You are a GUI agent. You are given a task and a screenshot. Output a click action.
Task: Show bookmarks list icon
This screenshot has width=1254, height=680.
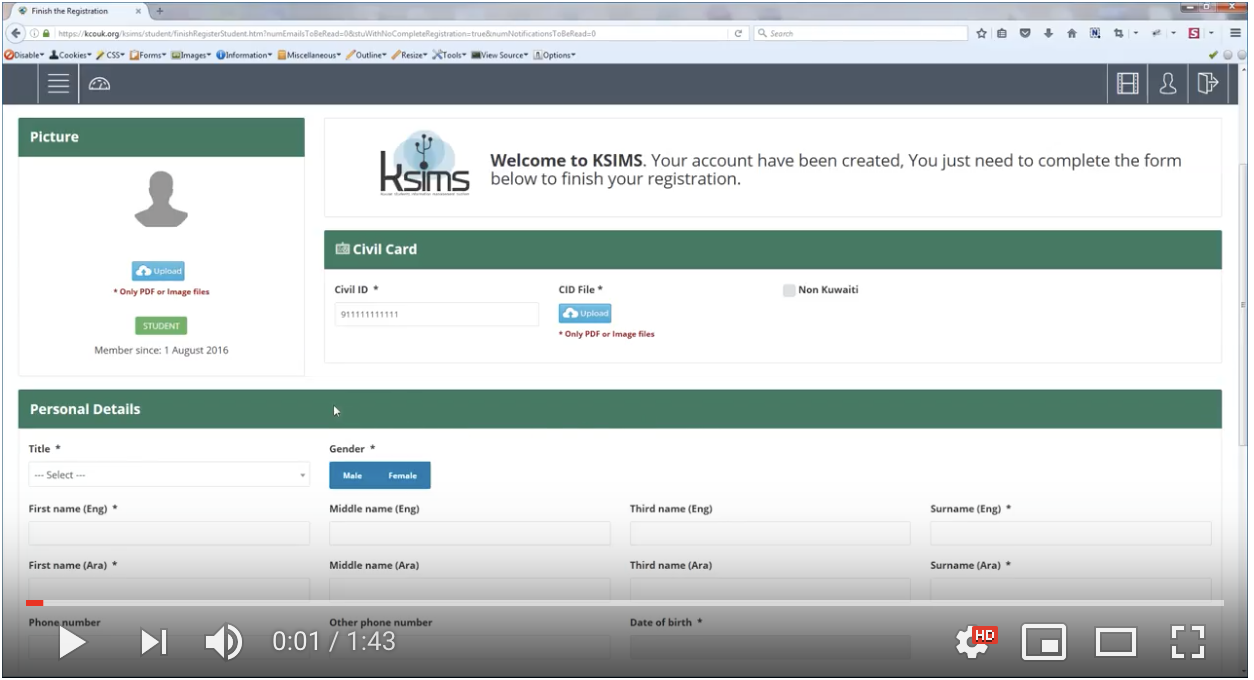coord(1002,33)
